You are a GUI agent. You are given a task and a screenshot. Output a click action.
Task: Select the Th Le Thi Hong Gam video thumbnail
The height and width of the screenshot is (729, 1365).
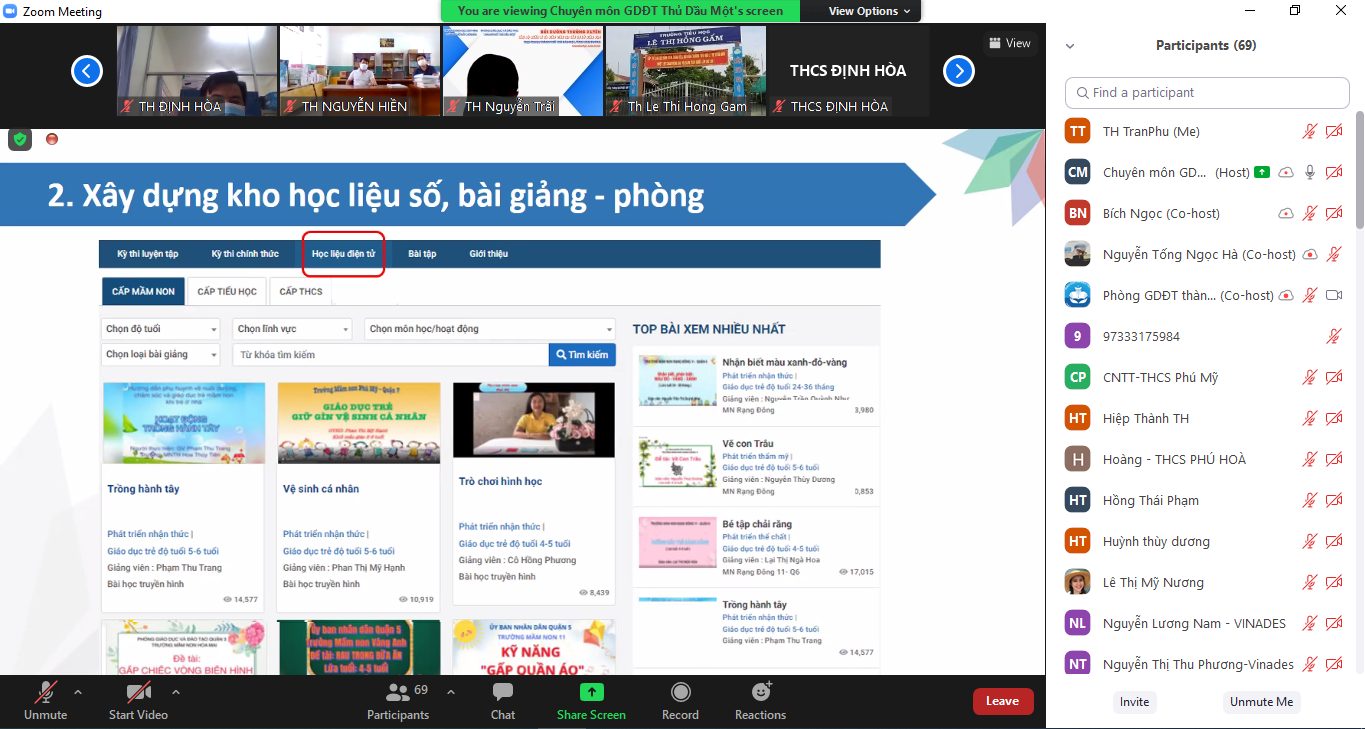click(686, 71)
